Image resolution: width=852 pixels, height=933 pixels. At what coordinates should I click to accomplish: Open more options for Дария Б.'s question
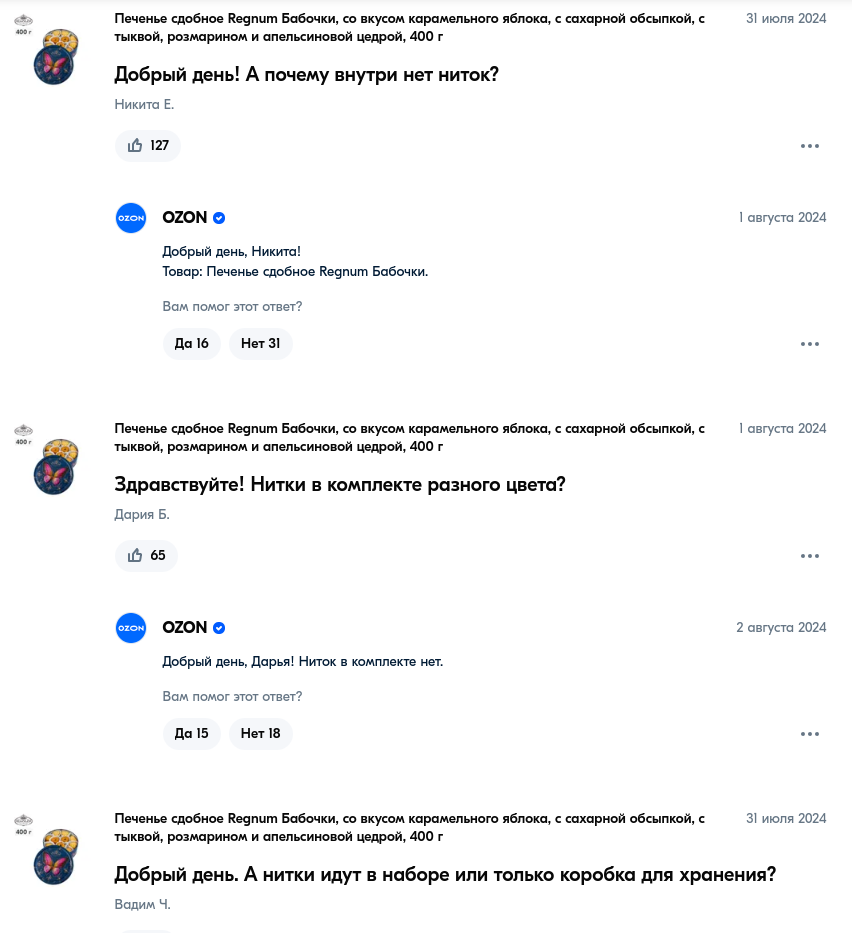point(810,556)
